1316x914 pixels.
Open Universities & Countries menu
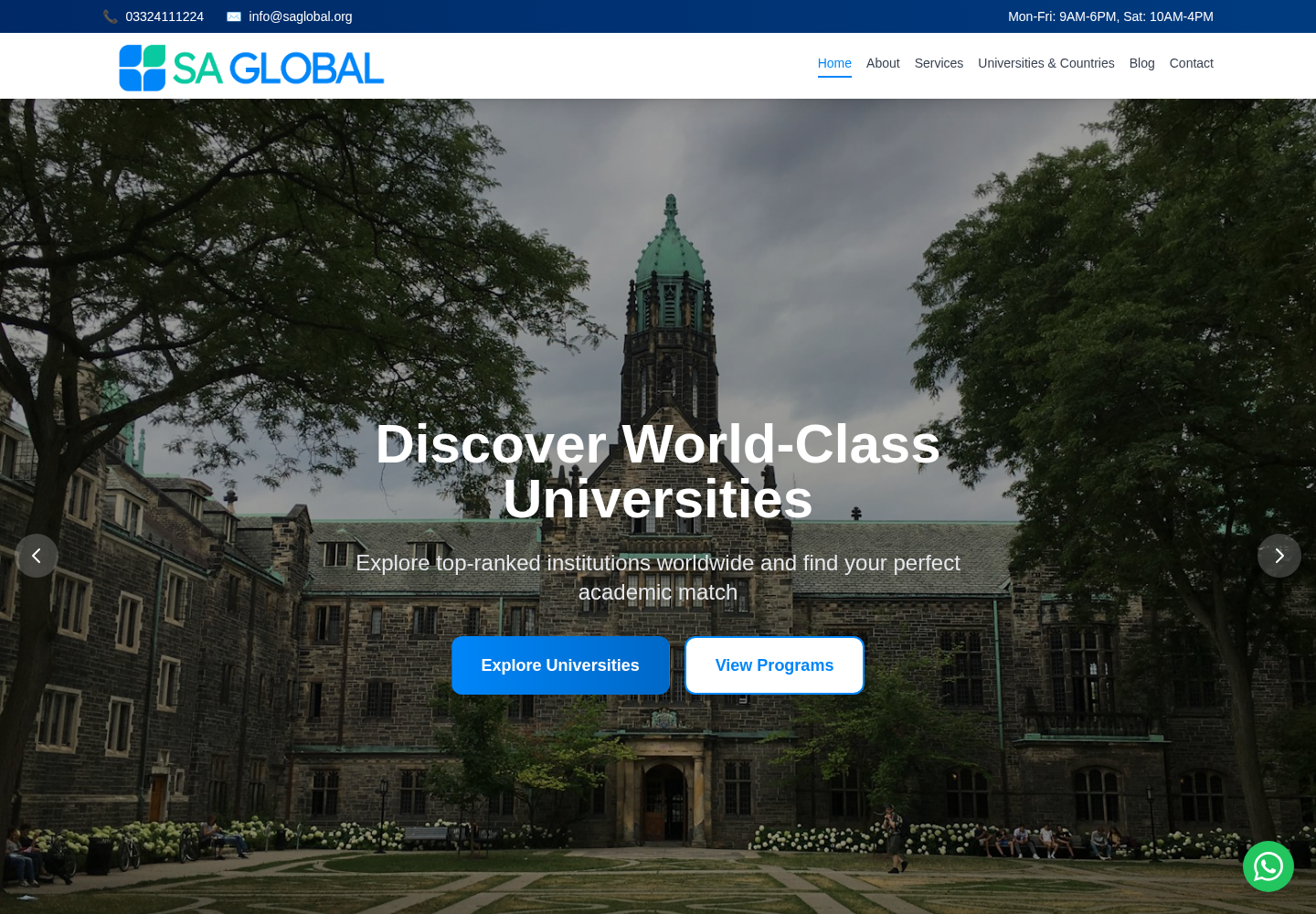point(1046,63)
